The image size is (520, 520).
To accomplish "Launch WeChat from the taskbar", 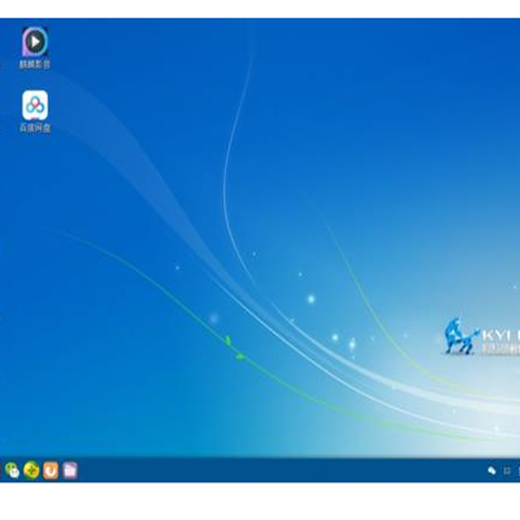I will [12, 470].
